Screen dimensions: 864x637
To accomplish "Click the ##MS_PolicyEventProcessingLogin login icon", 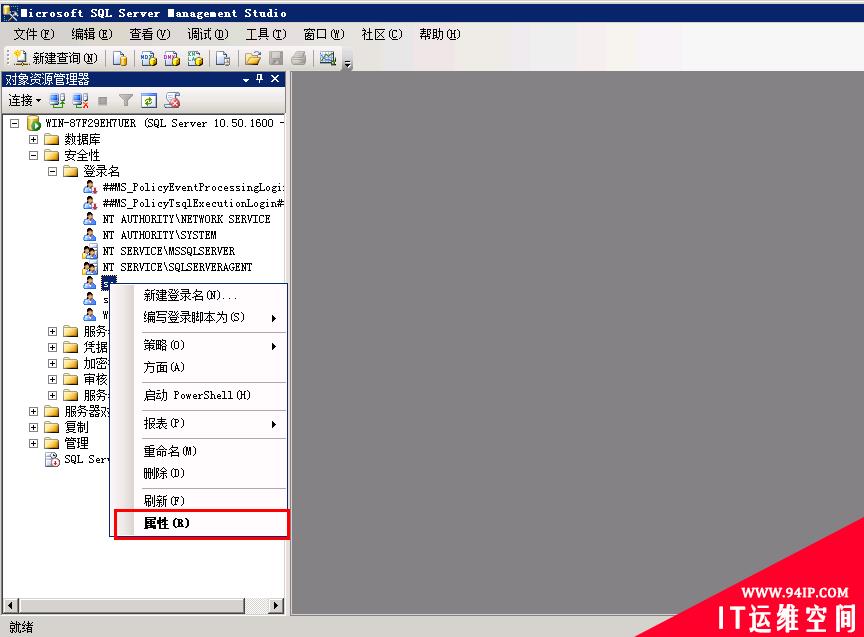I will (90, 187).
